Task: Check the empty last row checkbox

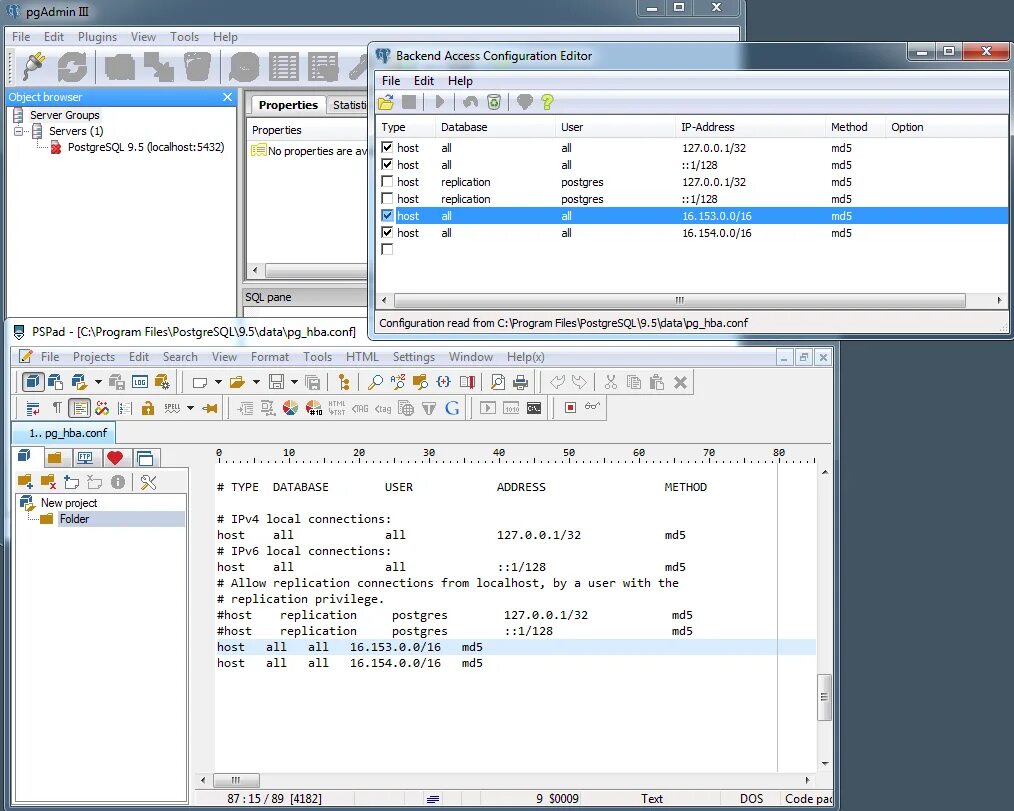Action: coord(387,249)
